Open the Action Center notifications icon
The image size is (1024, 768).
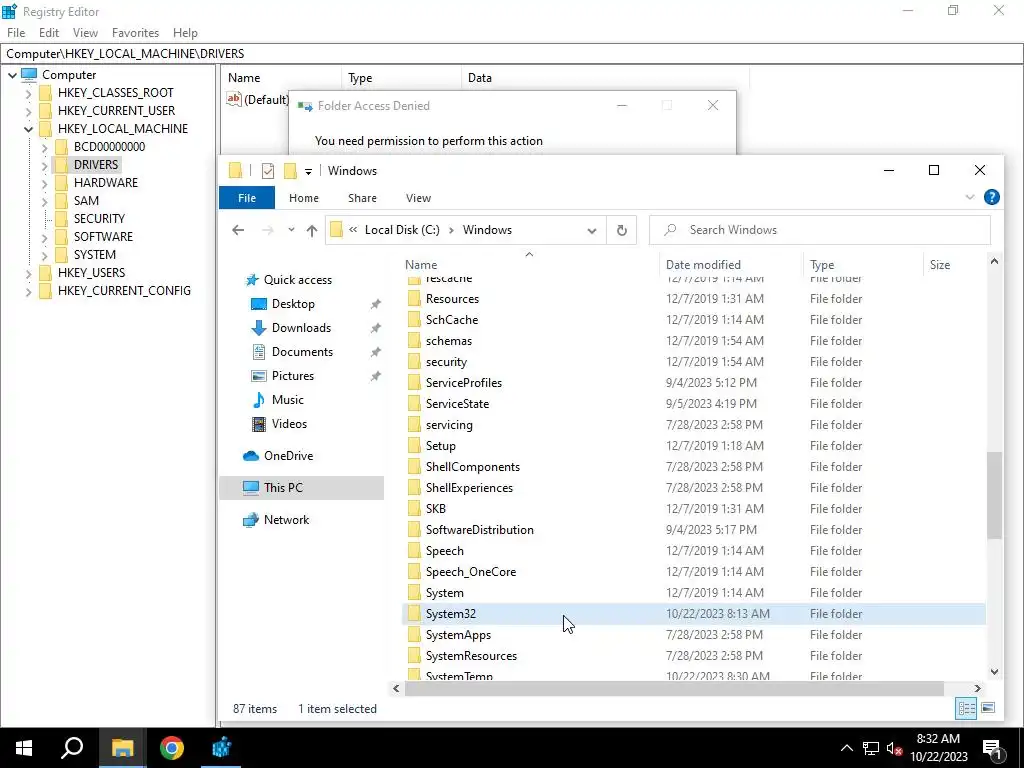[x=992, y=748]
